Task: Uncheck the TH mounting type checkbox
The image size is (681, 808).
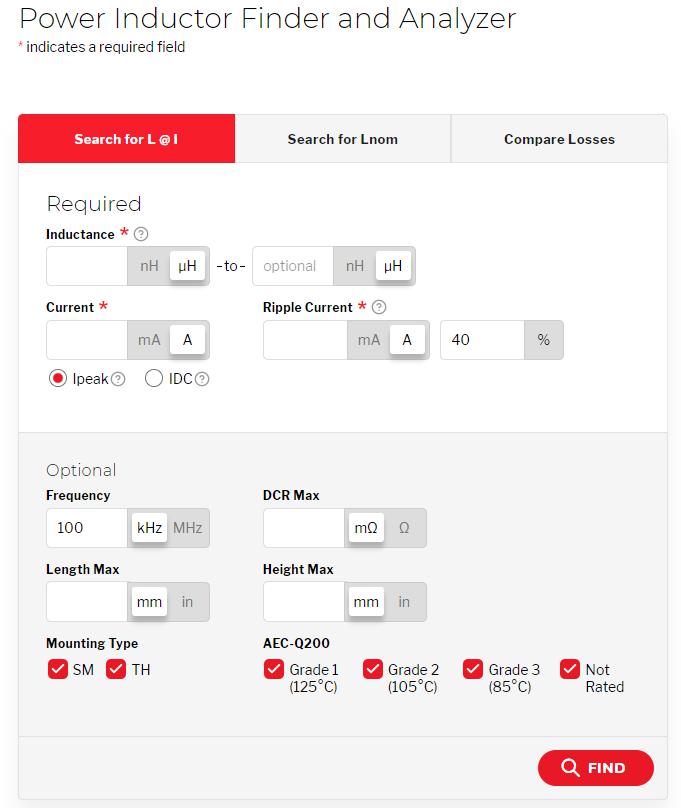Action: point(116,669)
